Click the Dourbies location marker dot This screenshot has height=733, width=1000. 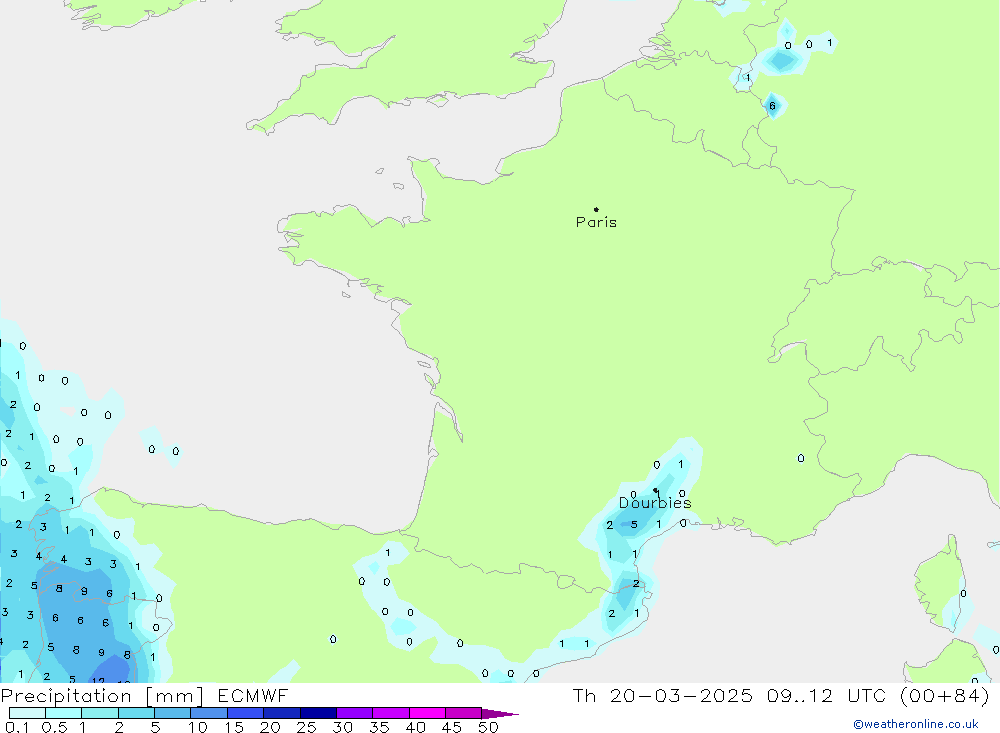coord(656,490)
